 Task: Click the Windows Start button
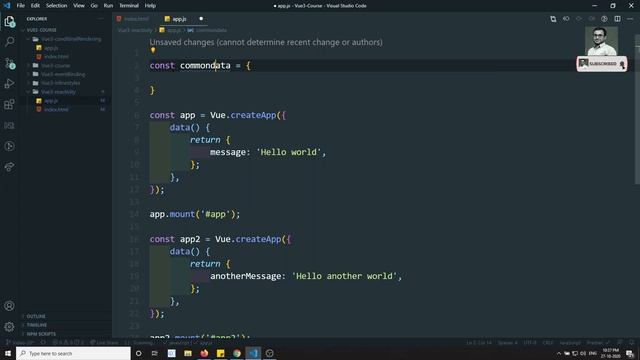(8, 353)
